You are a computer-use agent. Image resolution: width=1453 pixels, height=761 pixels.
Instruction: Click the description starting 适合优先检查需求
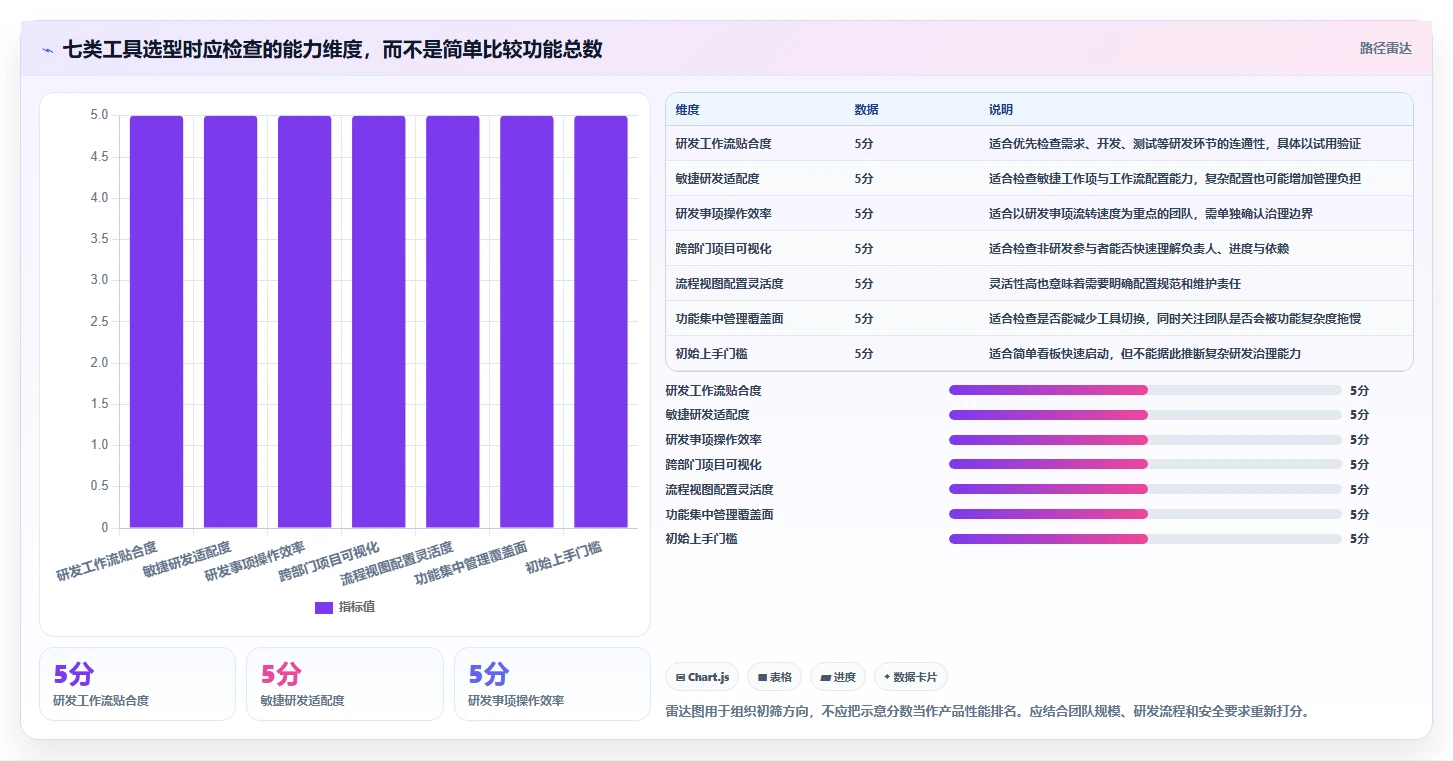[1175, 144]
